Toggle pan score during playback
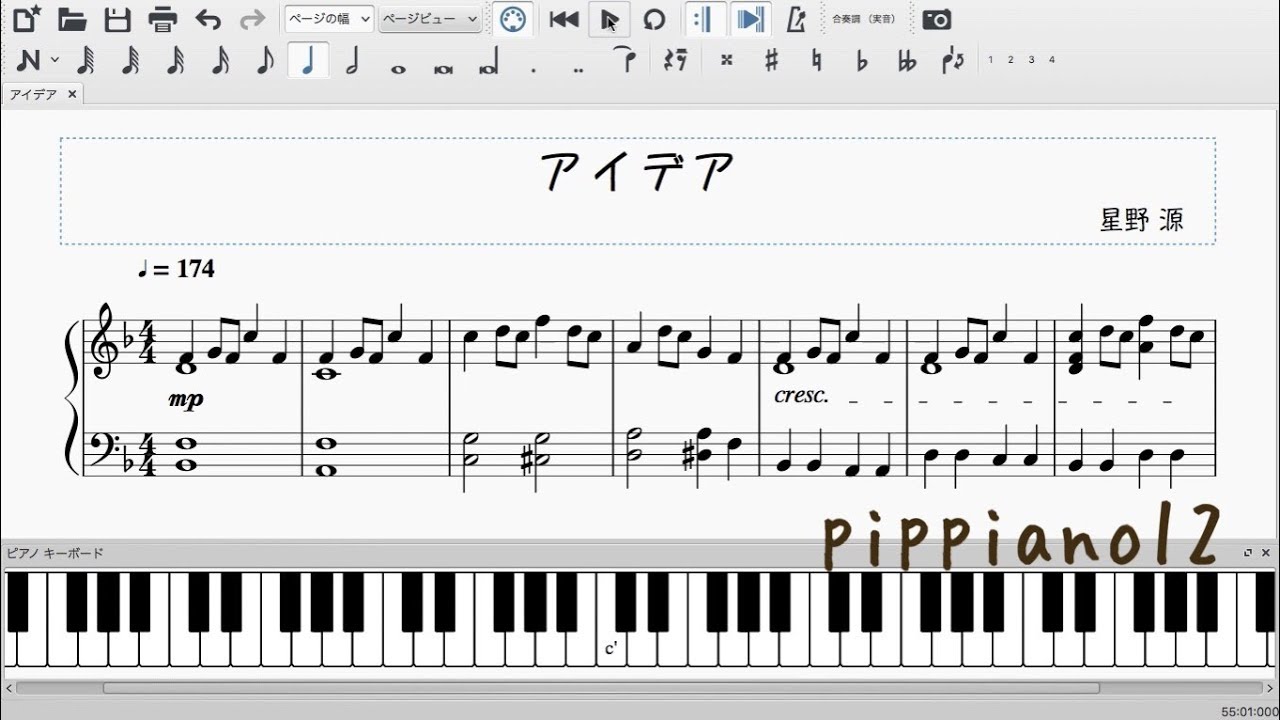The width and height of the screenshot is (1280, 720). (749, 19)
